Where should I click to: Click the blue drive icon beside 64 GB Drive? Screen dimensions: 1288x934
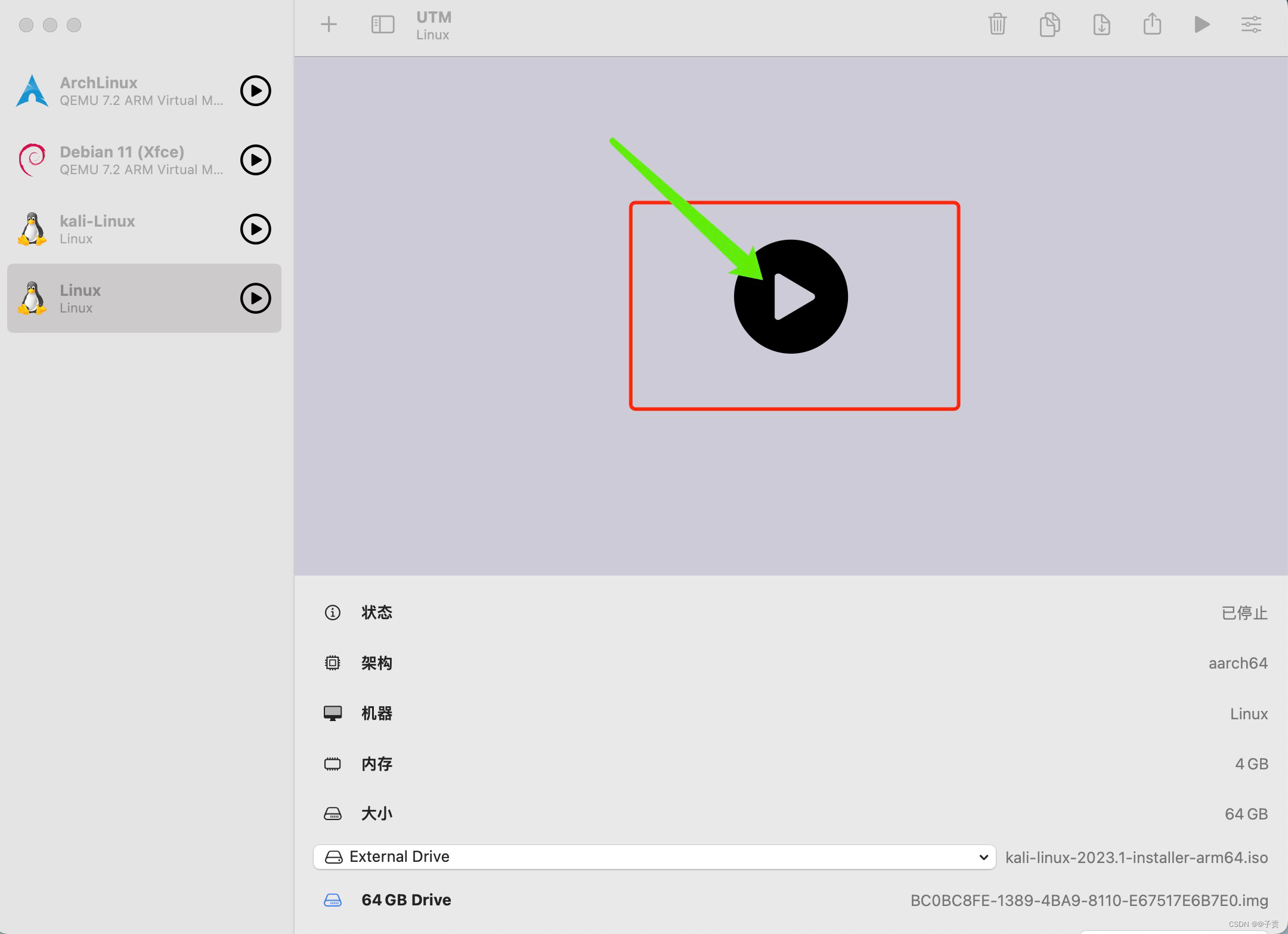click(x=332, y=900)
